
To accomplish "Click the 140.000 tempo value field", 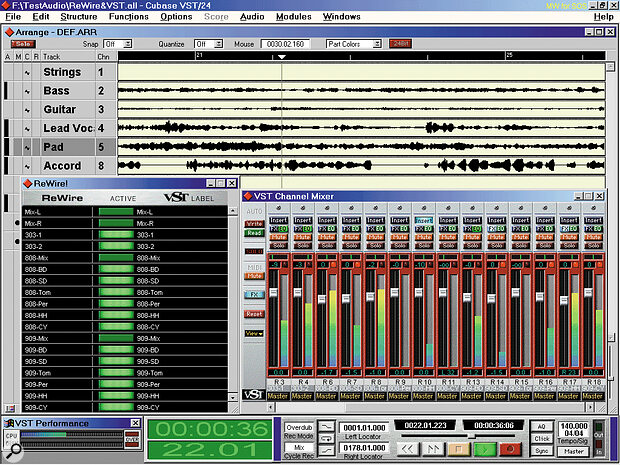I will (x=574, y=426).
